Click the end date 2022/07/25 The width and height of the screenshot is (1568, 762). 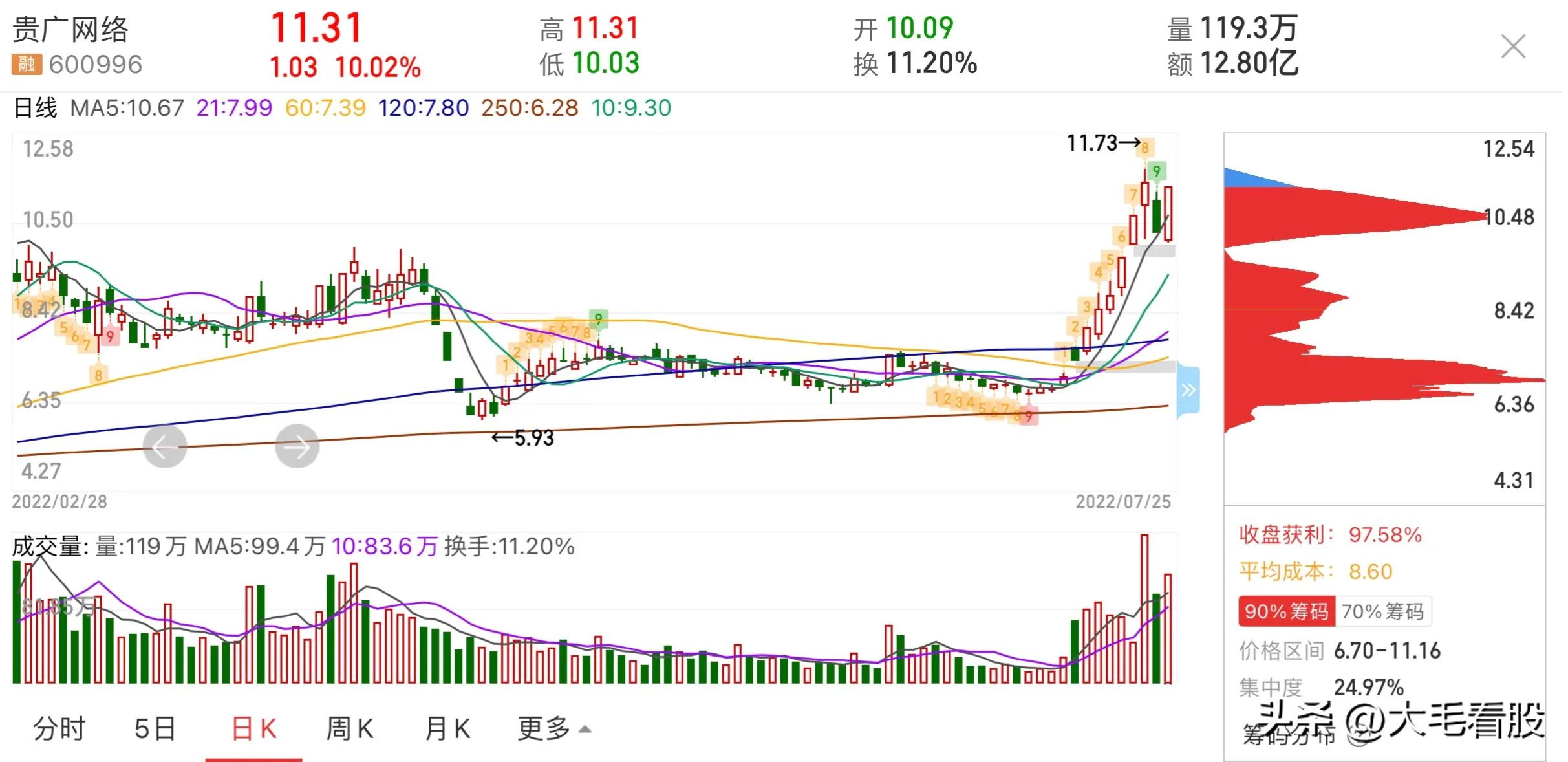[x=1123, y=502]
